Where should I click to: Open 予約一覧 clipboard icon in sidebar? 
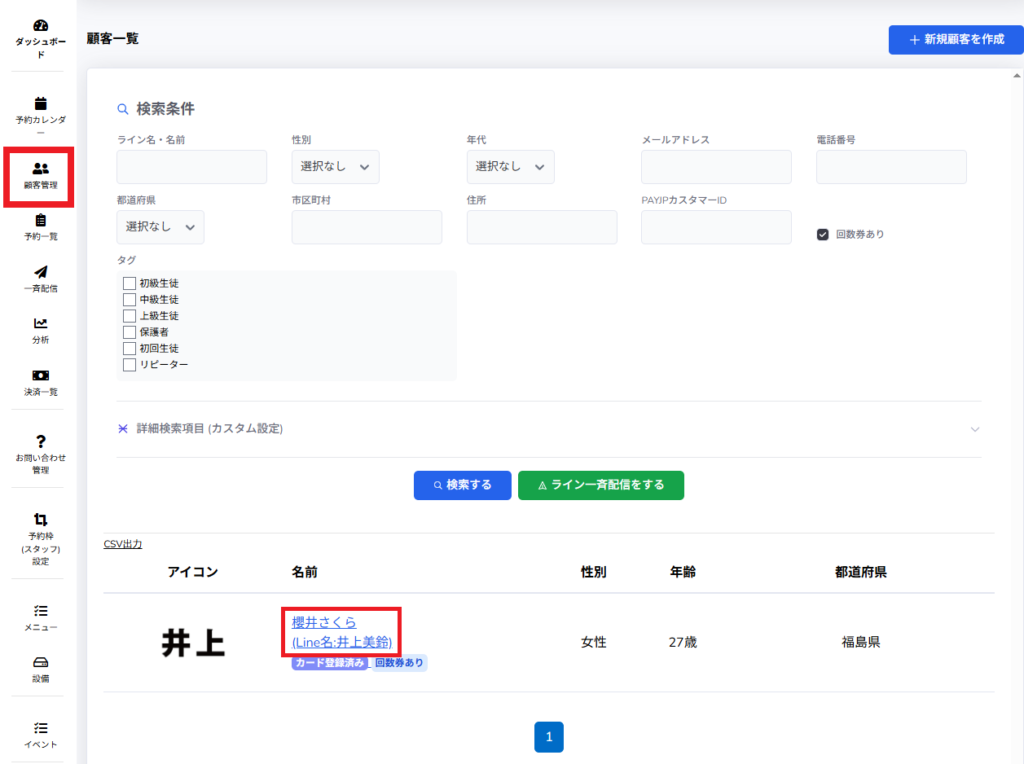tap(40, 220)
